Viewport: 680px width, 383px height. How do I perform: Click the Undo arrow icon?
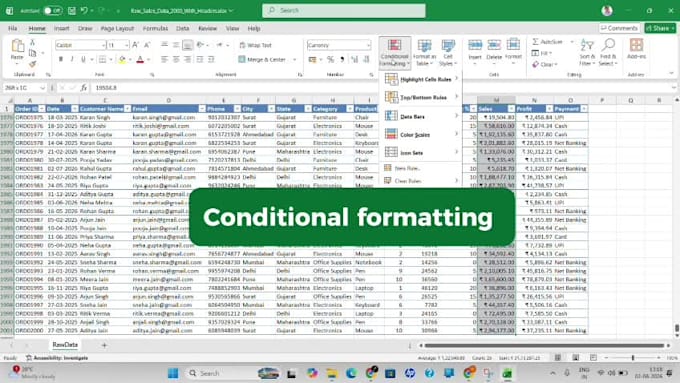pos(84,10)
